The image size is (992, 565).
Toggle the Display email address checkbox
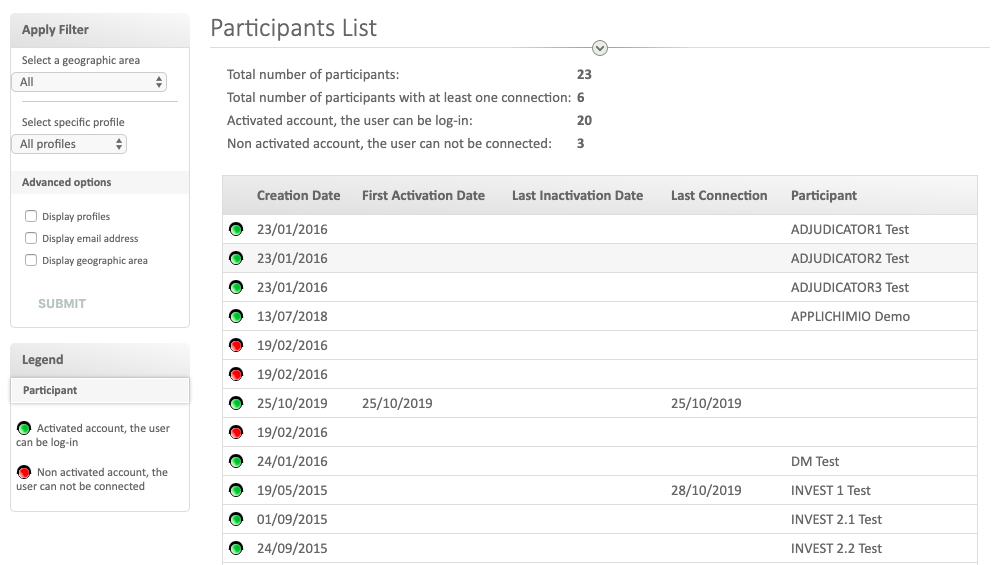(x=31, y=238)
